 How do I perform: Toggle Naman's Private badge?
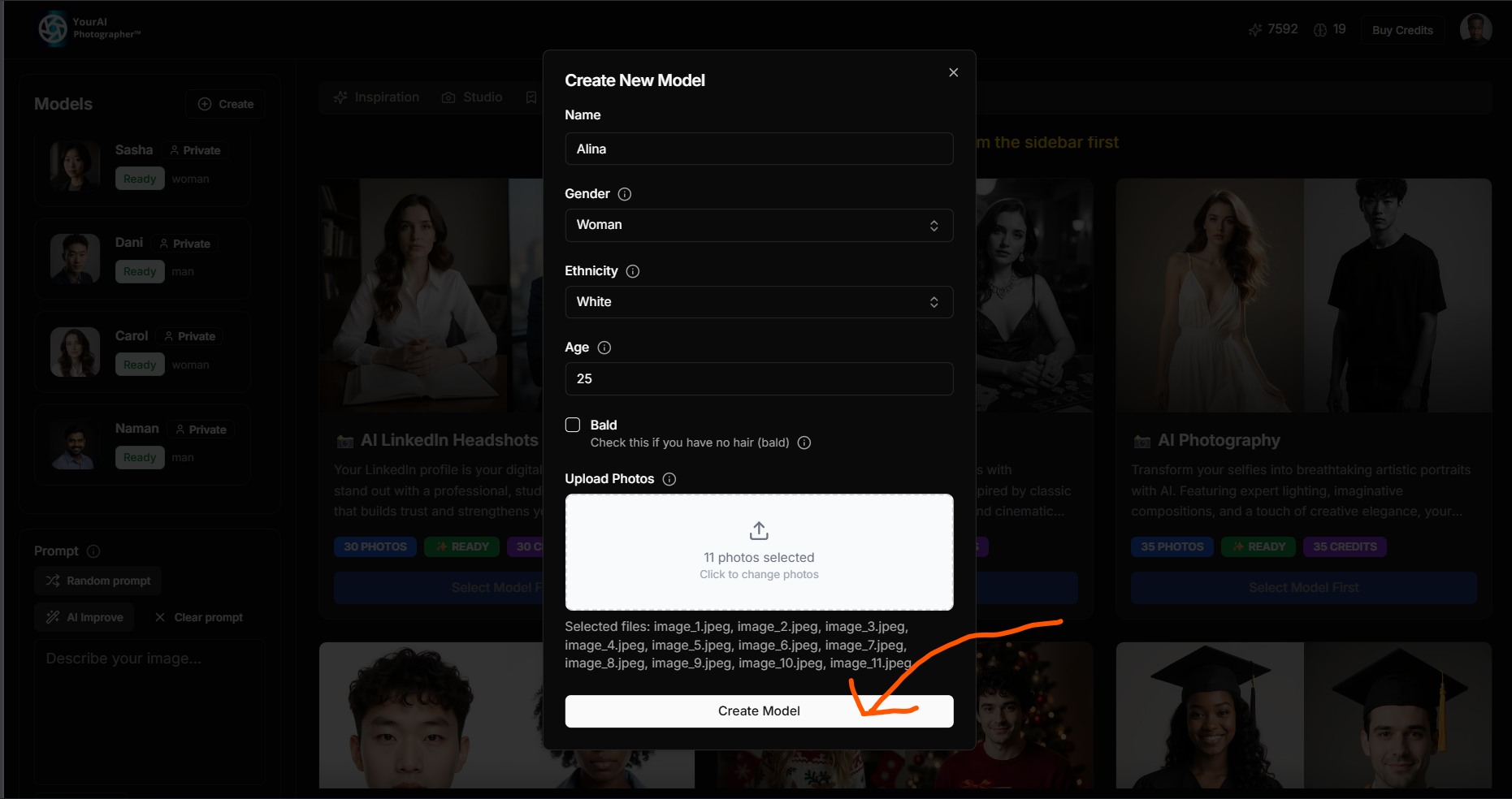[200, 429]
